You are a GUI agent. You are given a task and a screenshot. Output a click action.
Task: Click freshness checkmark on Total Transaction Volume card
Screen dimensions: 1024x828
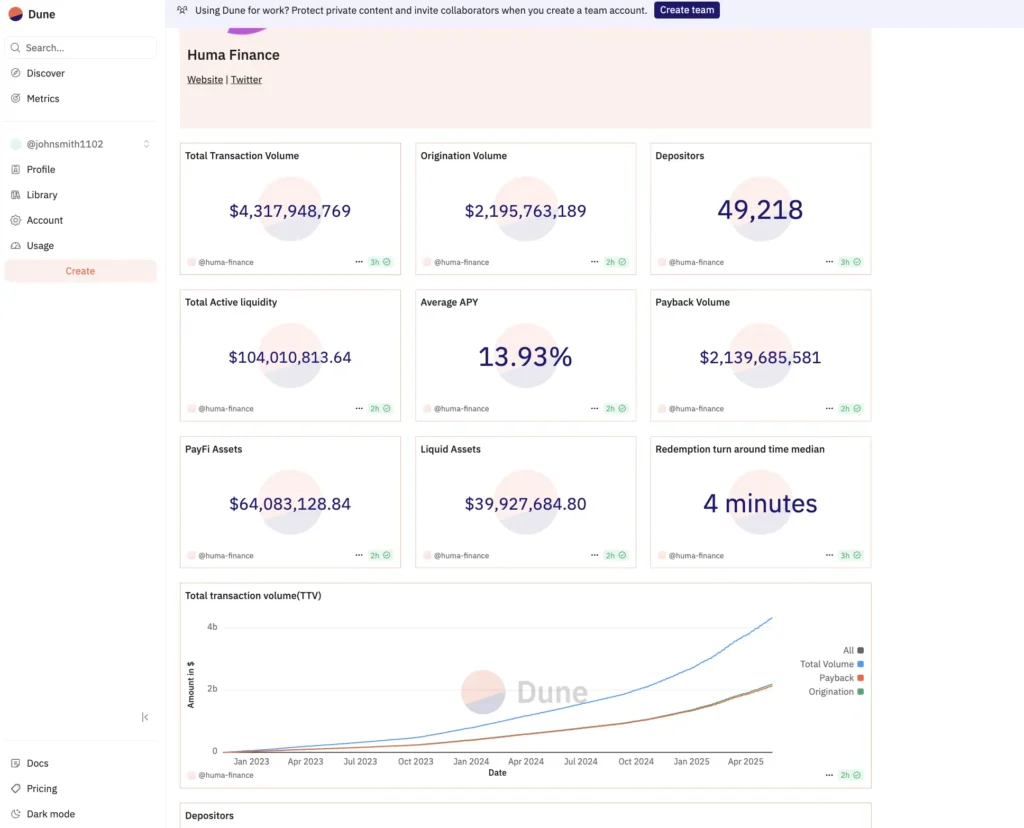tap(387, 262)
